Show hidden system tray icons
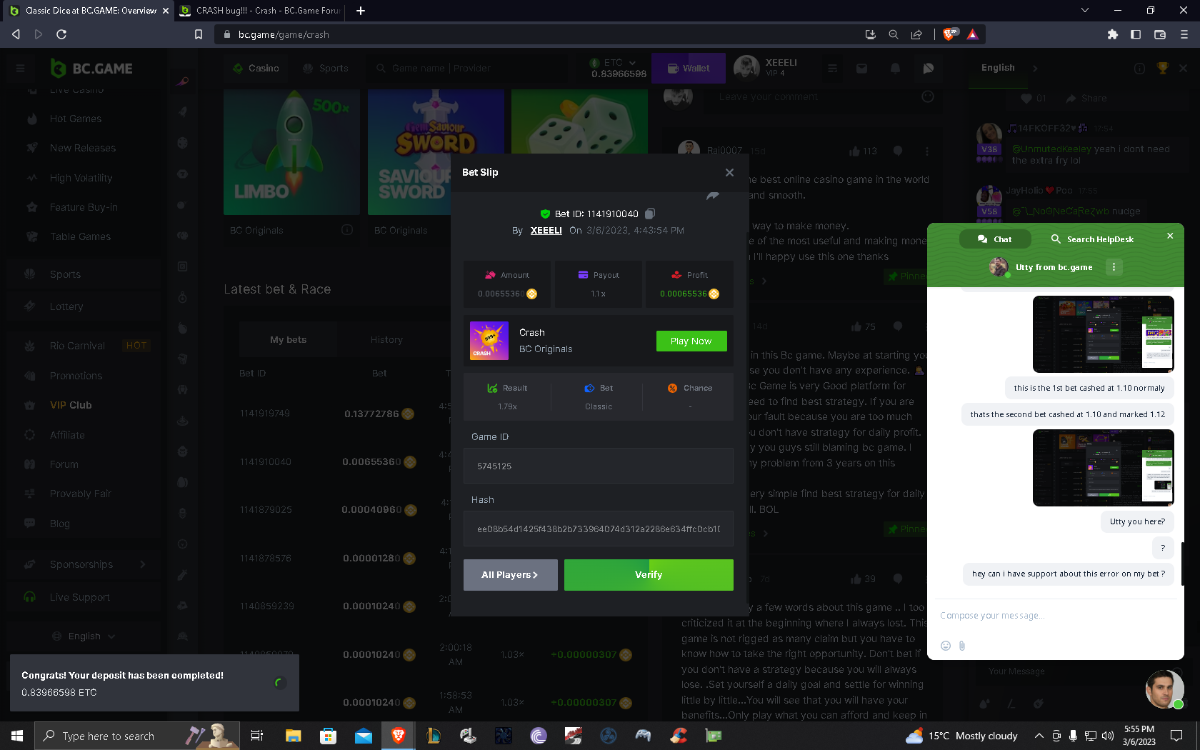Image resolution: width=1200 pixels, height=750 pixels. pos(1036,736)
